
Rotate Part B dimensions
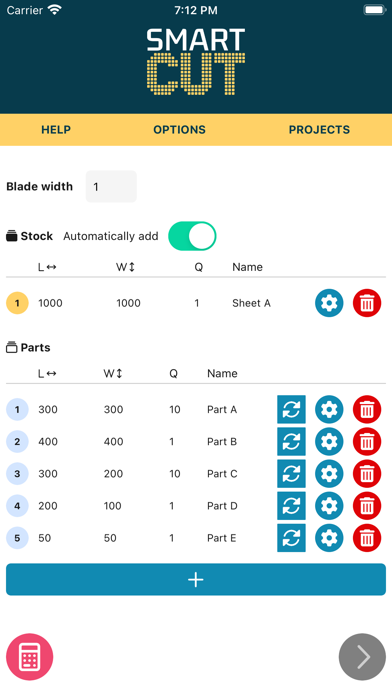[x=291, y=441]
